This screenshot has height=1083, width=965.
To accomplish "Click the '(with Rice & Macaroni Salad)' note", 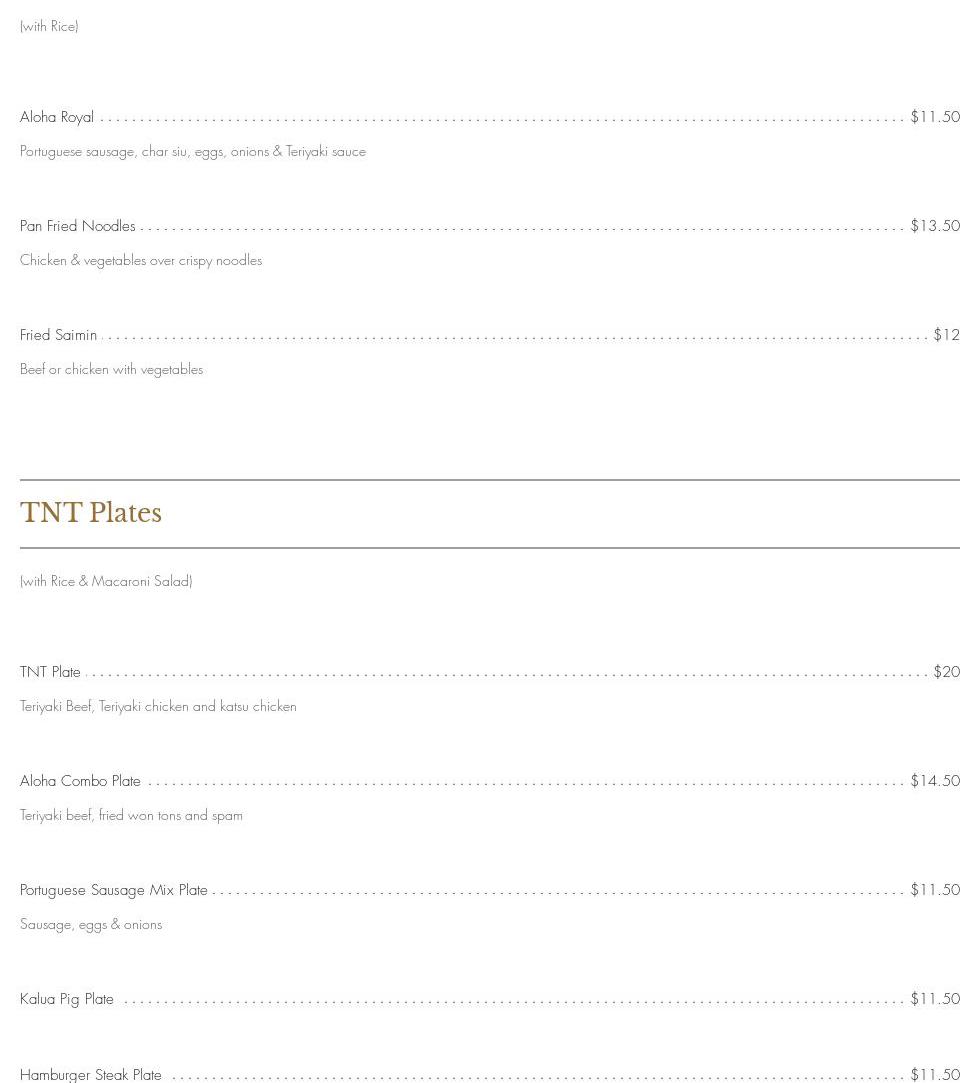I will [x=106, y=581].
